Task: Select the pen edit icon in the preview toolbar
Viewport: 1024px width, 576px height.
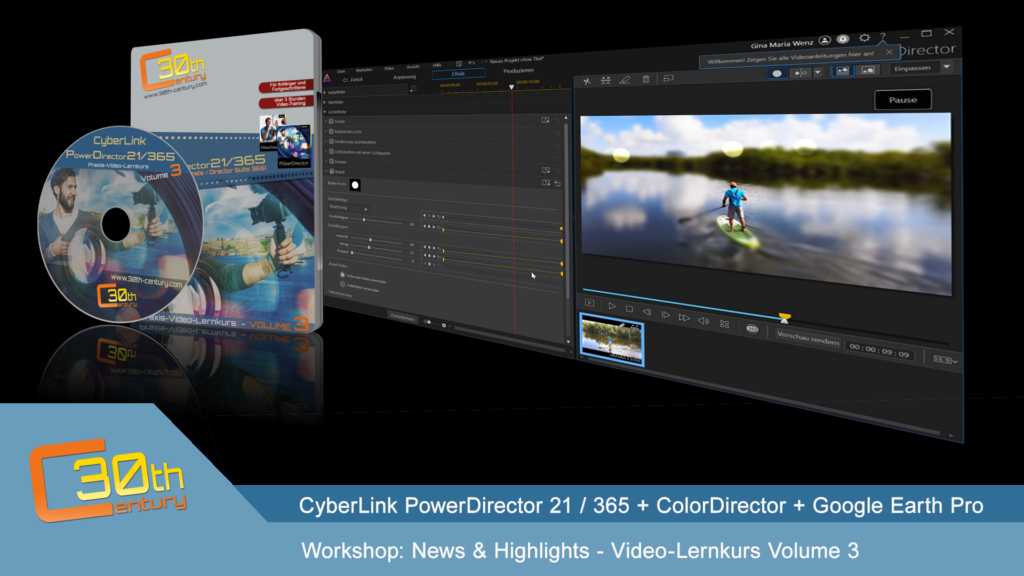Action: point(625,80)
